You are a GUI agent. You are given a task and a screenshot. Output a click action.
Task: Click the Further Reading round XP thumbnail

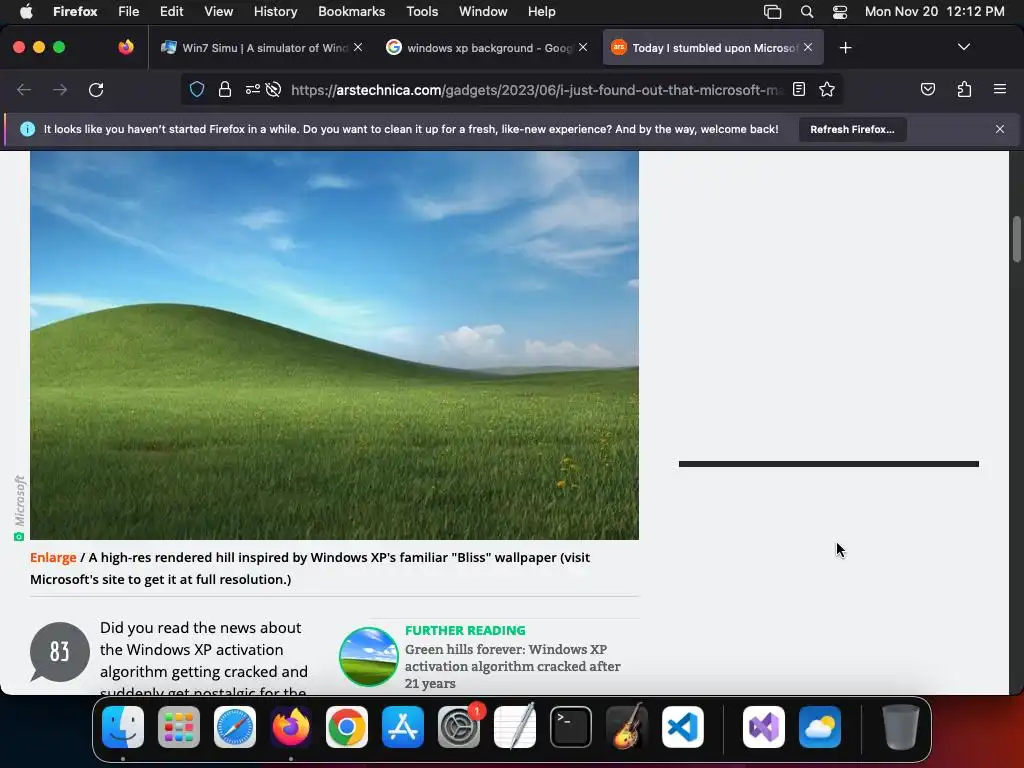tap(368, 657)
